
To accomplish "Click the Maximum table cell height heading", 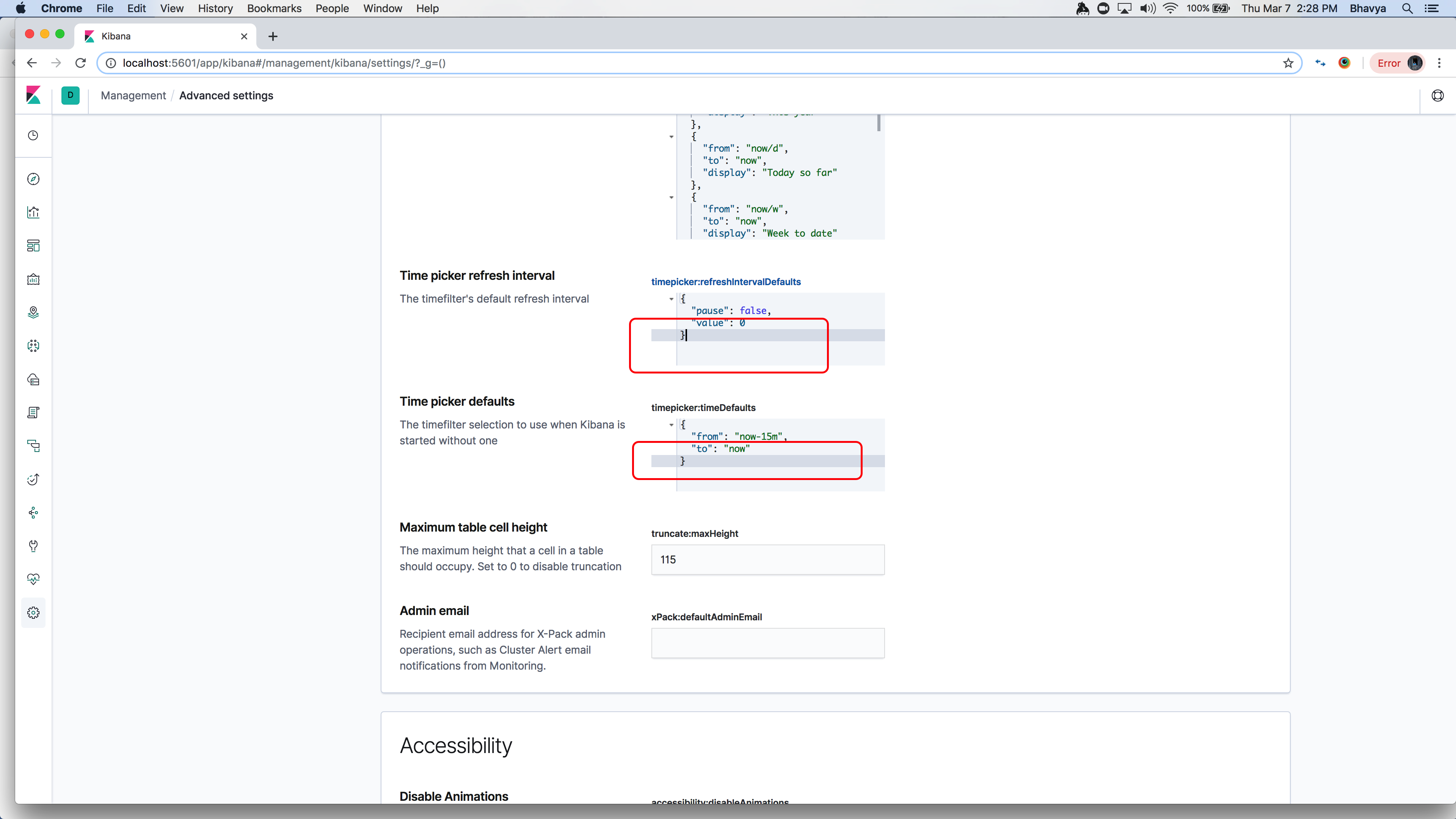I will pos(473,527).
